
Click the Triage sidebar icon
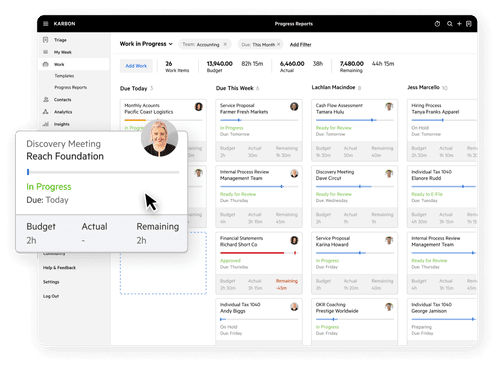tap(46, 40)
